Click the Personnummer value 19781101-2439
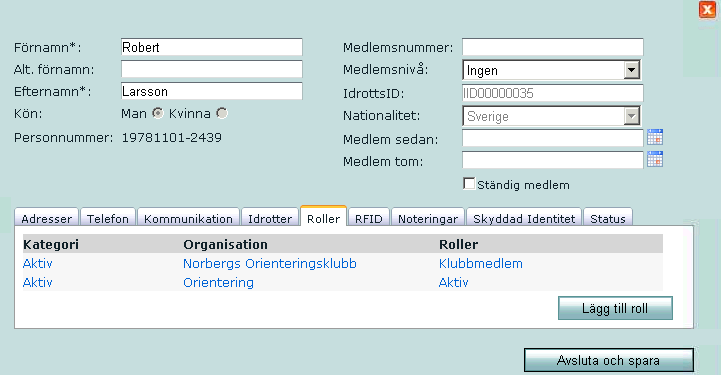This screenshot has width=721, height=375. pyautogui.click(x=172, y=137)
